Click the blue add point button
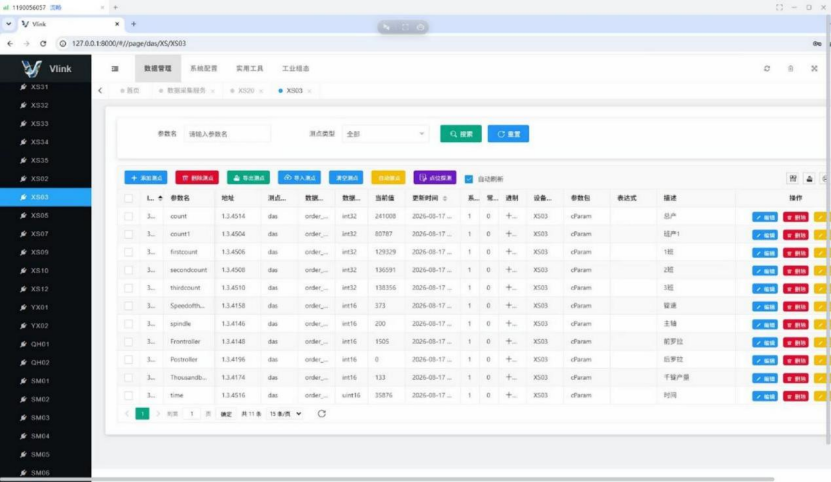 (x=146, y=178)
